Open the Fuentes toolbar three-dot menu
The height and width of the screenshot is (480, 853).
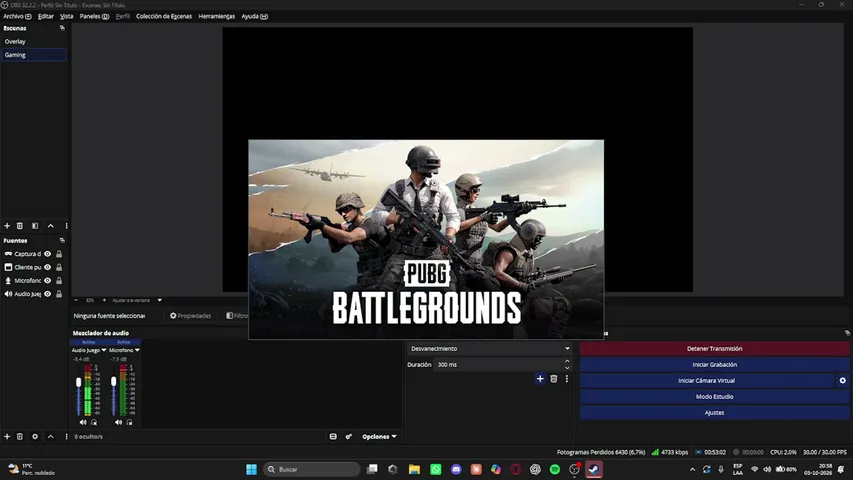coord(66,436)
